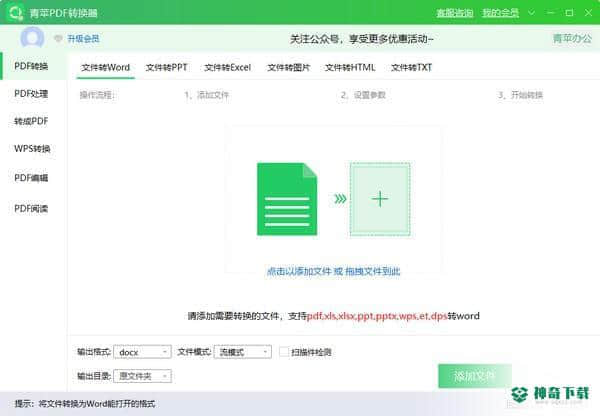This screenshot has width=600, height=416.
Task: Click 点击以添加文件 或 拖拽文件到此 link
Action: (x=333, y=271)
